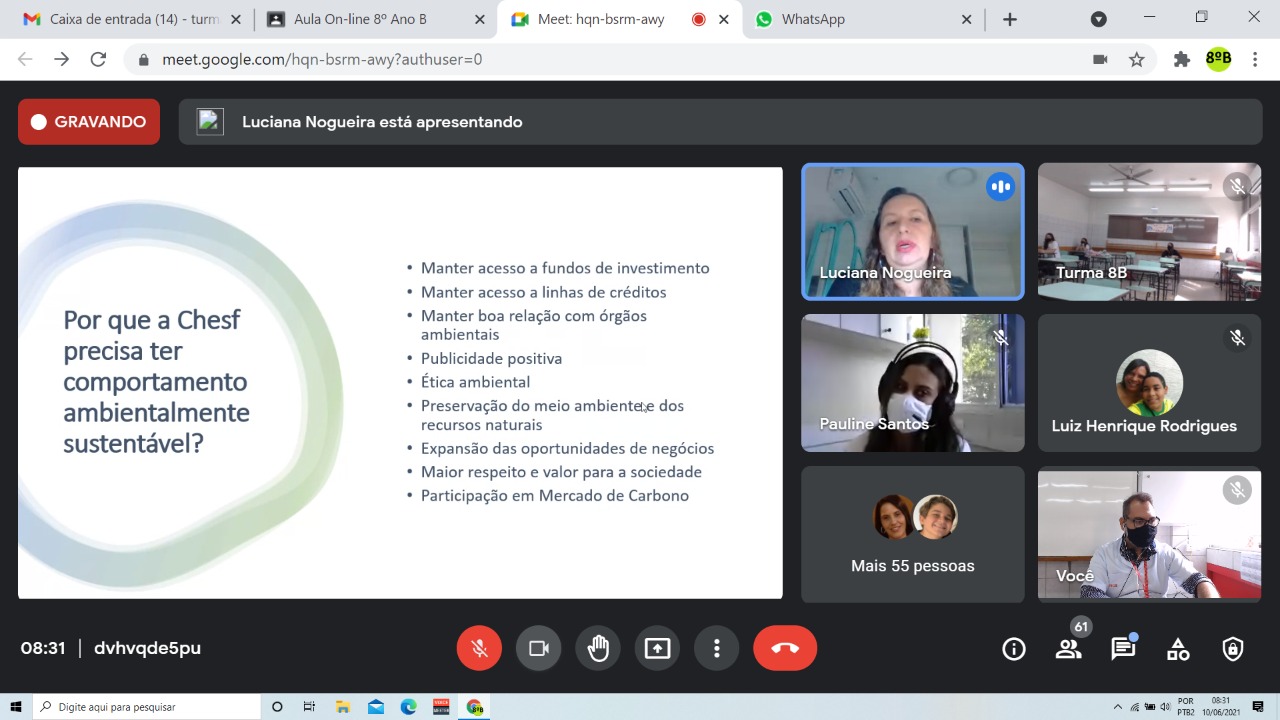Open the tab search dropdown

pos(1098,19)
